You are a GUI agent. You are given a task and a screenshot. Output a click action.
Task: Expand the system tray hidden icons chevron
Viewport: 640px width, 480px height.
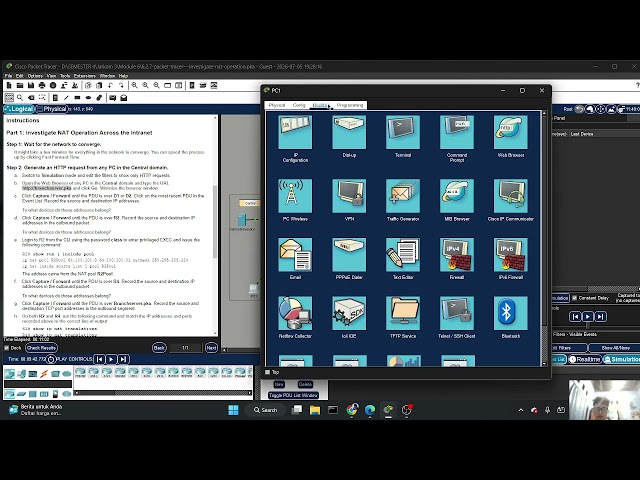click(x=521, y=410)
